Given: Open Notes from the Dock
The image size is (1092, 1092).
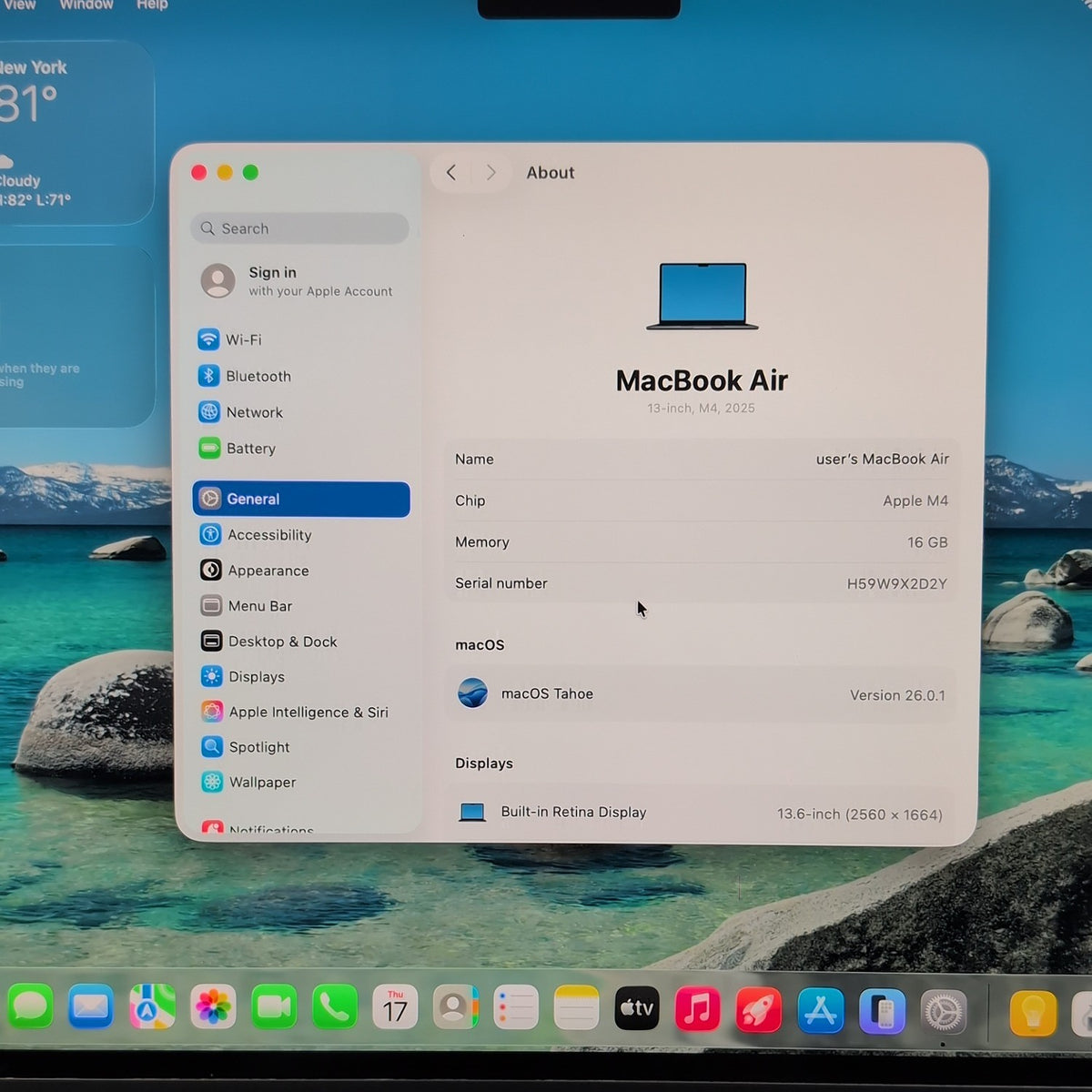Looking at the screenshot, I should tap(576, 1008).
